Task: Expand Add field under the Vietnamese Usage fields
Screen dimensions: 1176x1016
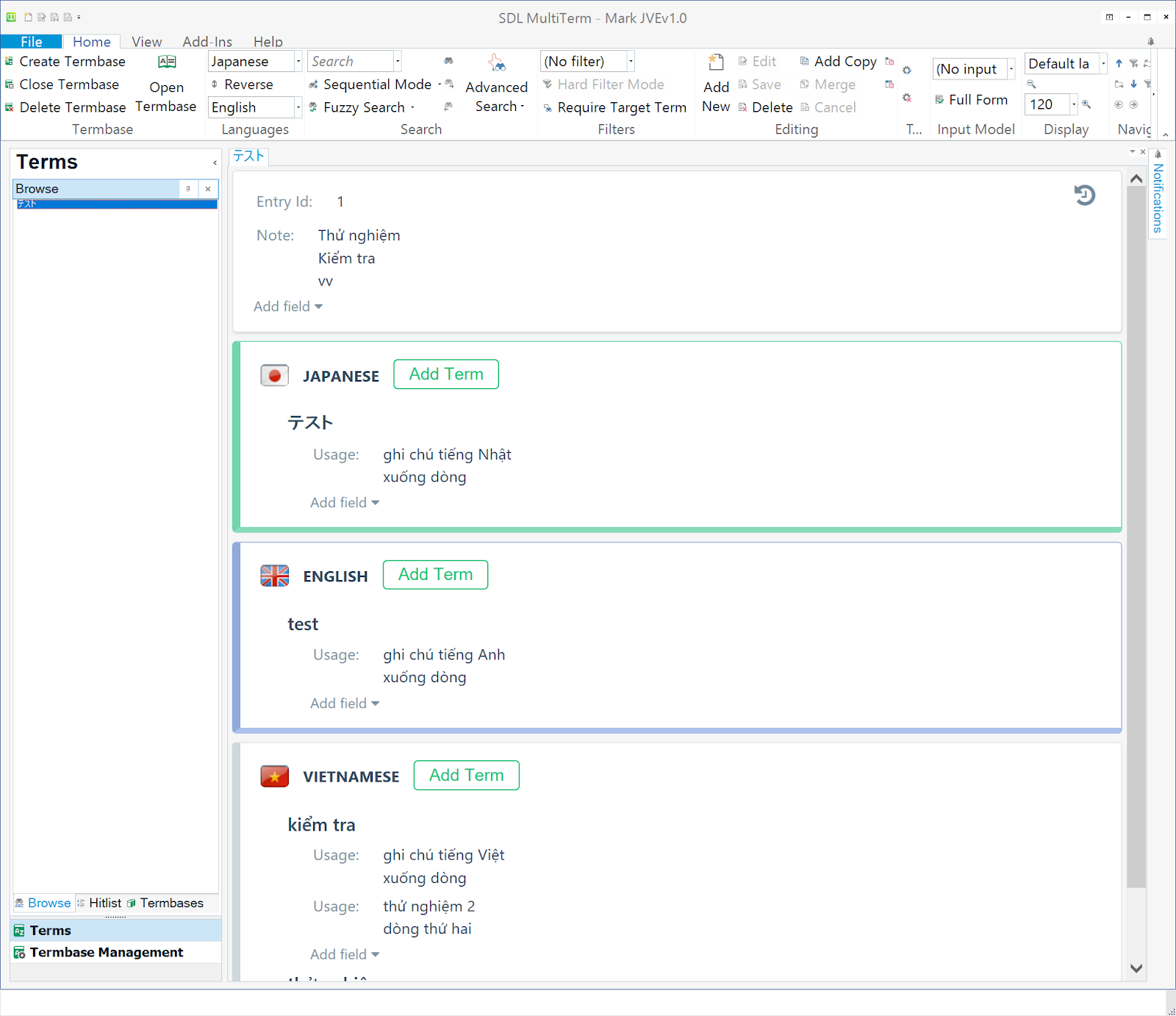Action: click(345, 954)
